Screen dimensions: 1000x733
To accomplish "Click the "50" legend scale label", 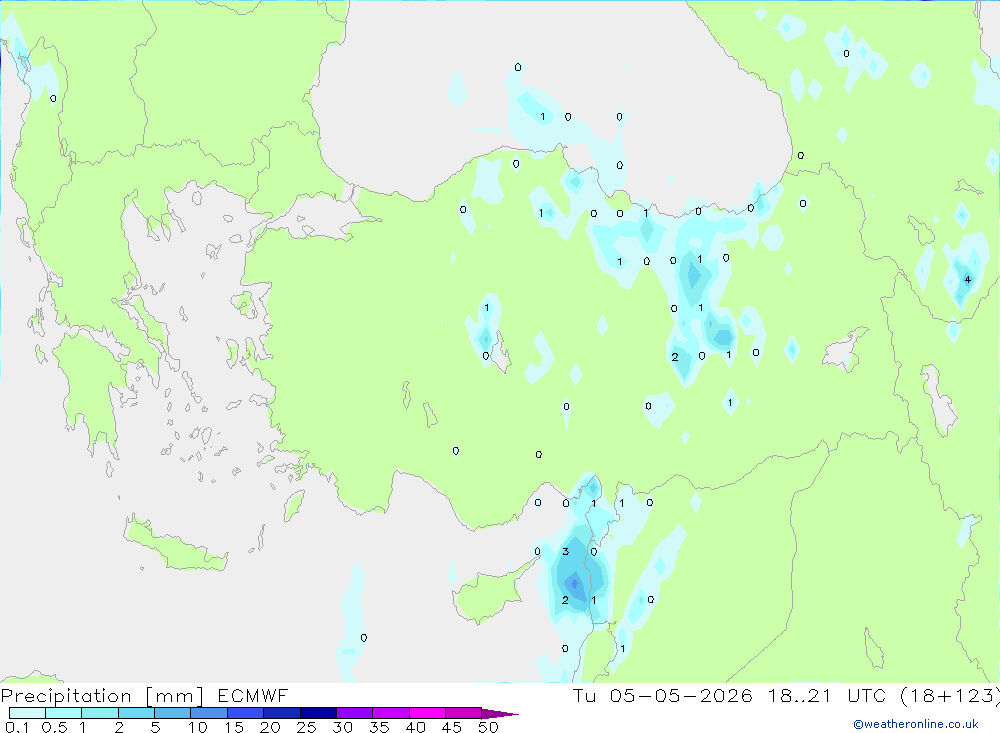I will [x=488, y=727].
